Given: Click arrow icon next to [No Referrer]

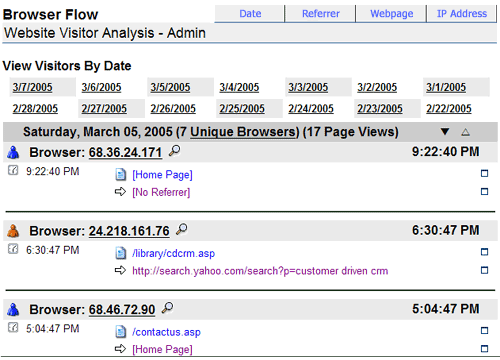Looking at the screenshot, I should coord(120,192).
